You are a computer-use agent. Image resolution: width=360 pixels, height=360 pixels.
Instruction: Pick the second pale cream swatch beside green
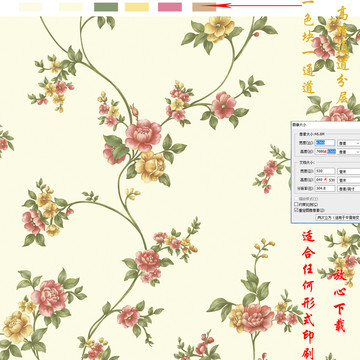[x=71, y=7]
